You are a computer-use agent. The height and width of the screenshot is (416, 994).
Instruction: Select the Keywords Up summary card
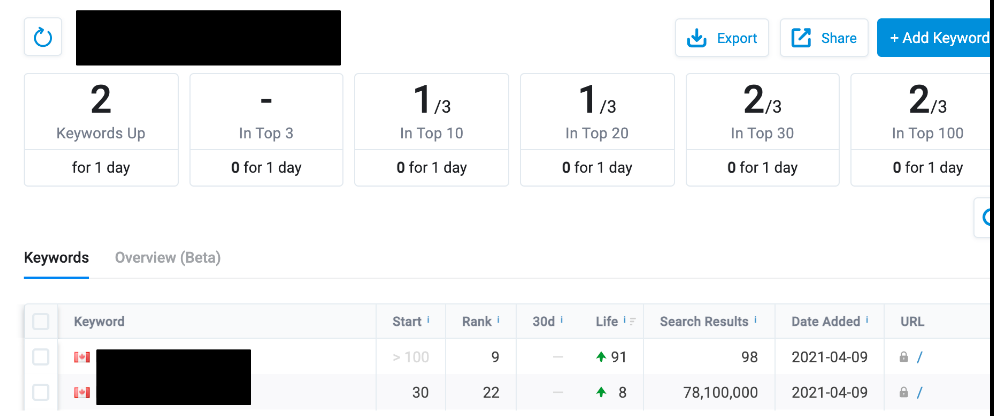point(101,129)
